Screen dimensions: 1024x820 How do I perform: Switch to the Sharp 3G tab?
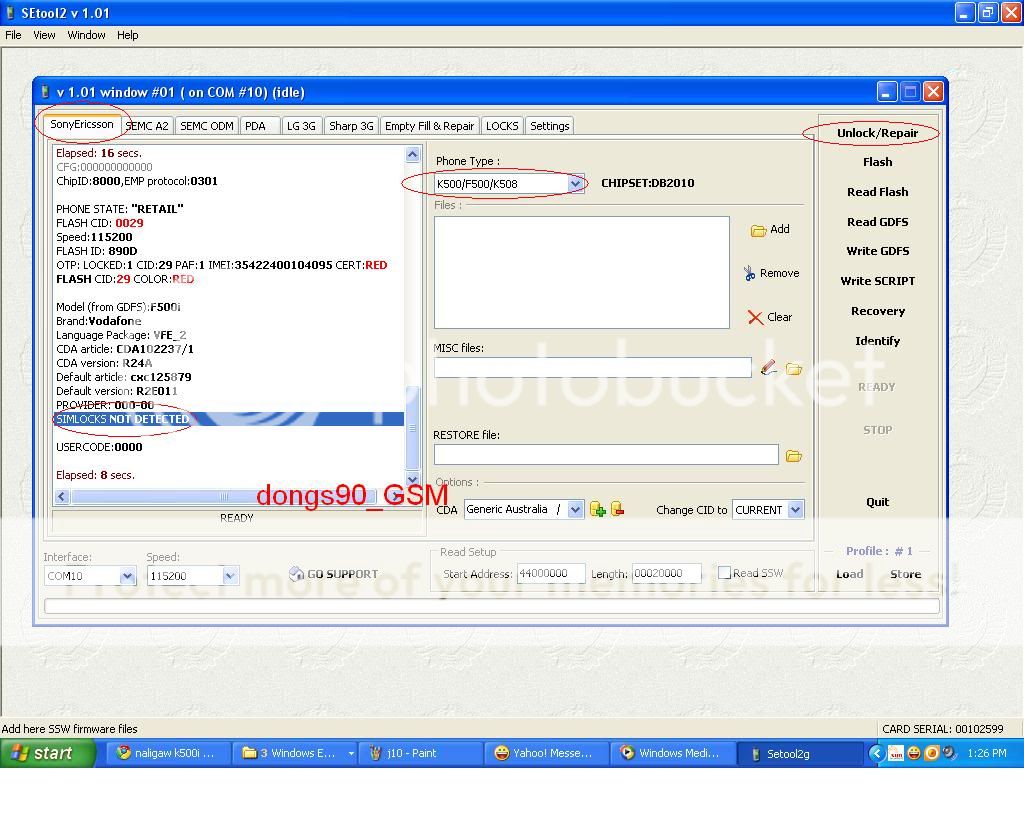(351, 126)
